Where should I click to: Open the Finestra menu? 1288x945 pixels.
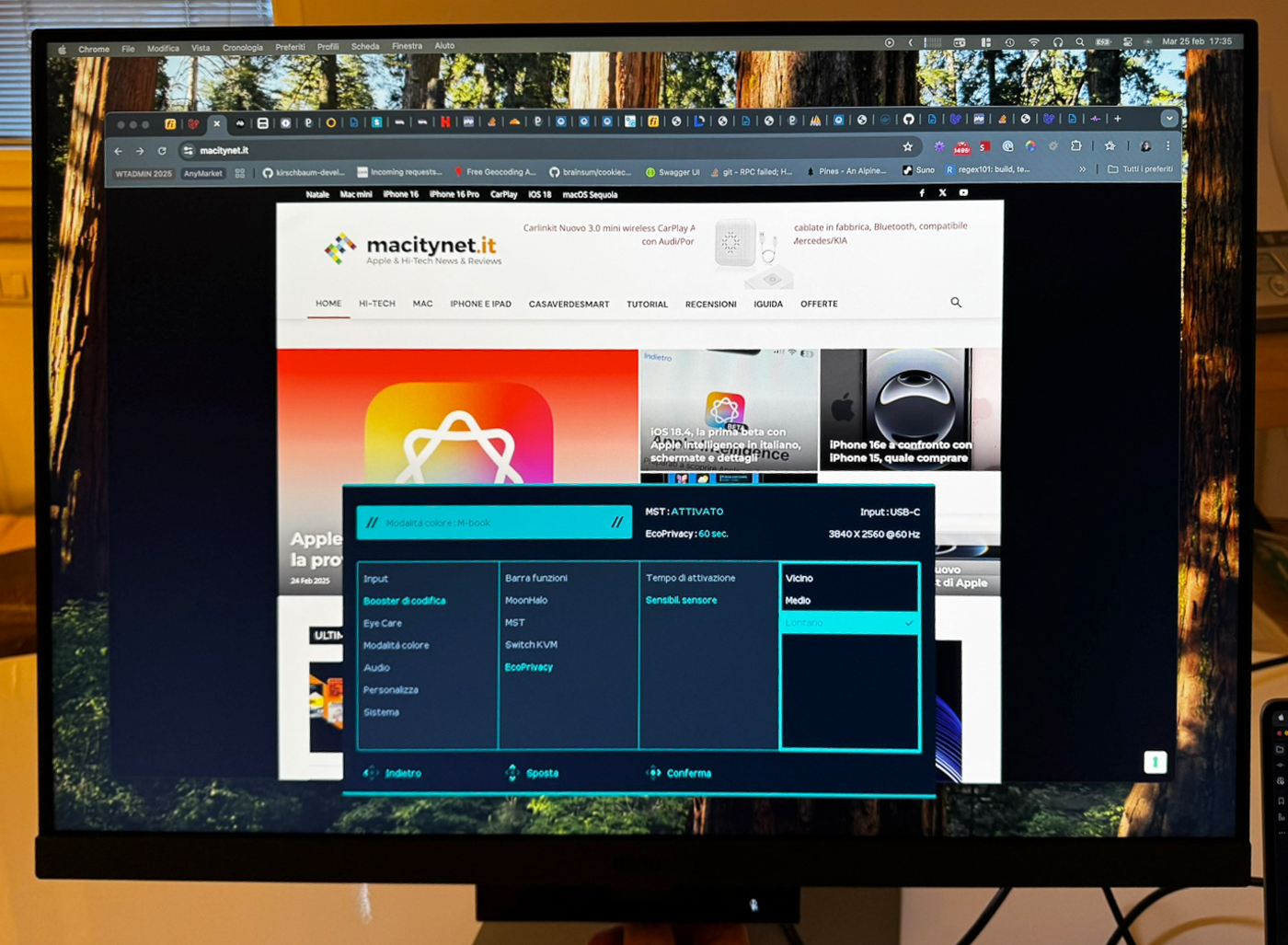407,46
